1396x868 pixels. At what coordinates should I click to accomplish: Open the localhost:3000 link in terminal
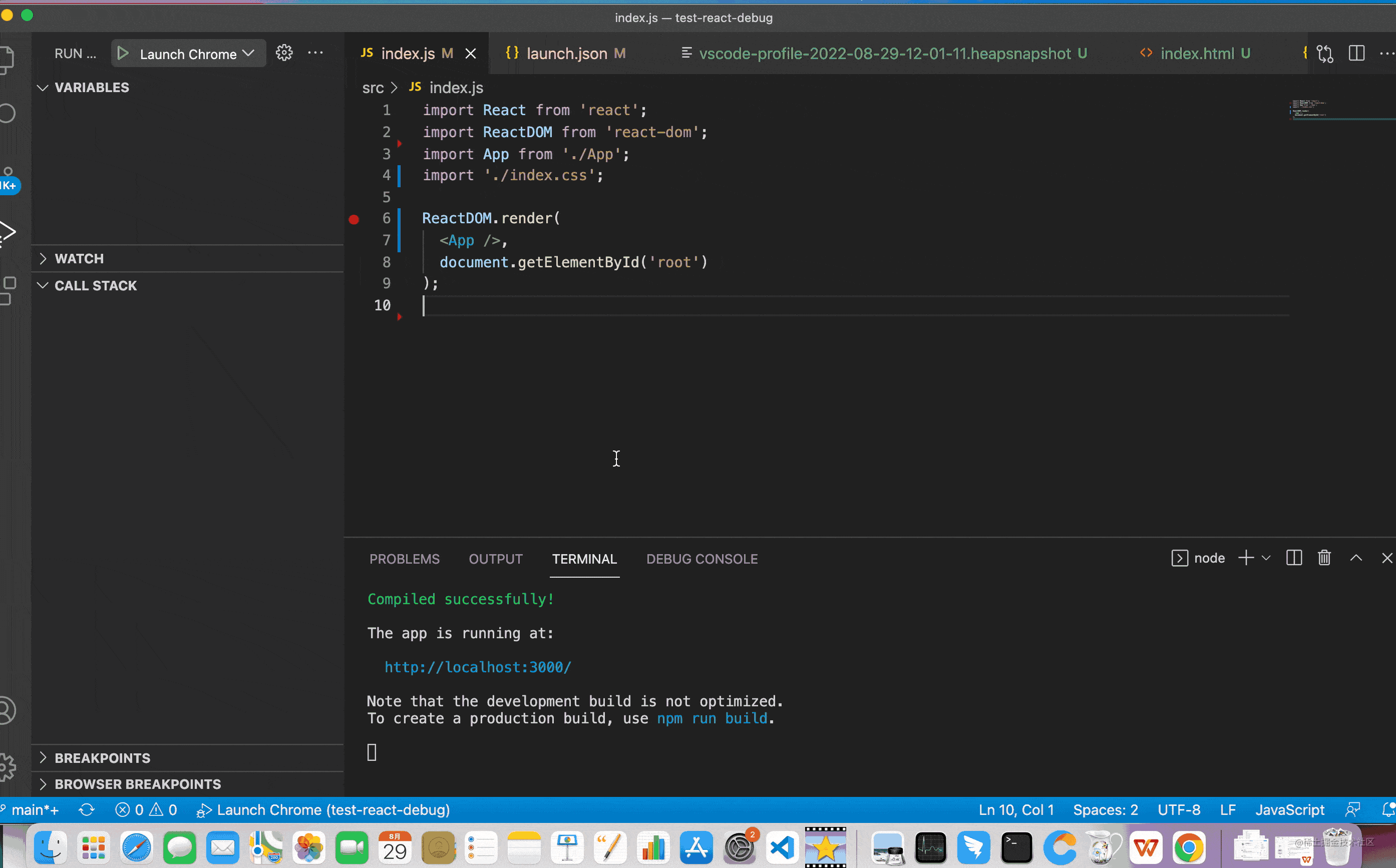pos(477,667)
